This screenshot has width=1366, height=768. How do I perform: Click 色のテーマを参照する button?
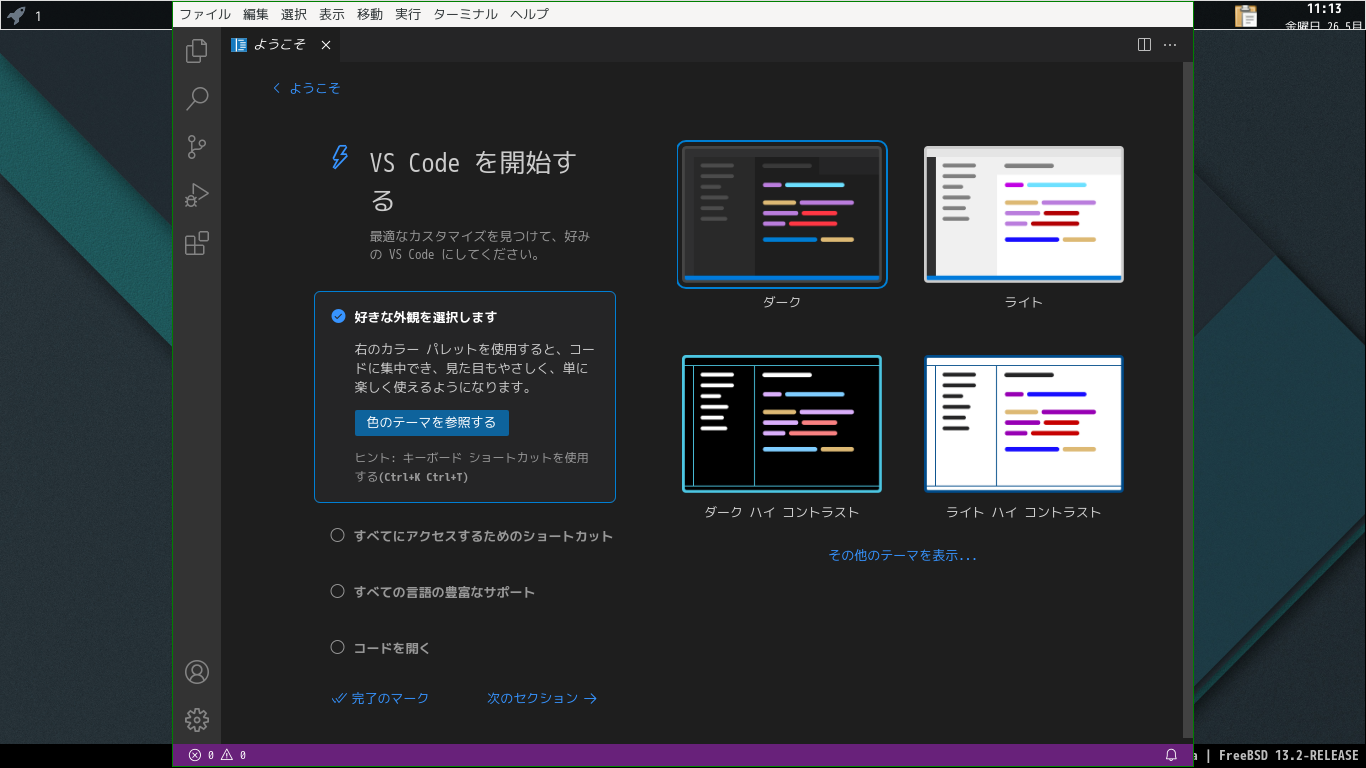click(432, 422)
